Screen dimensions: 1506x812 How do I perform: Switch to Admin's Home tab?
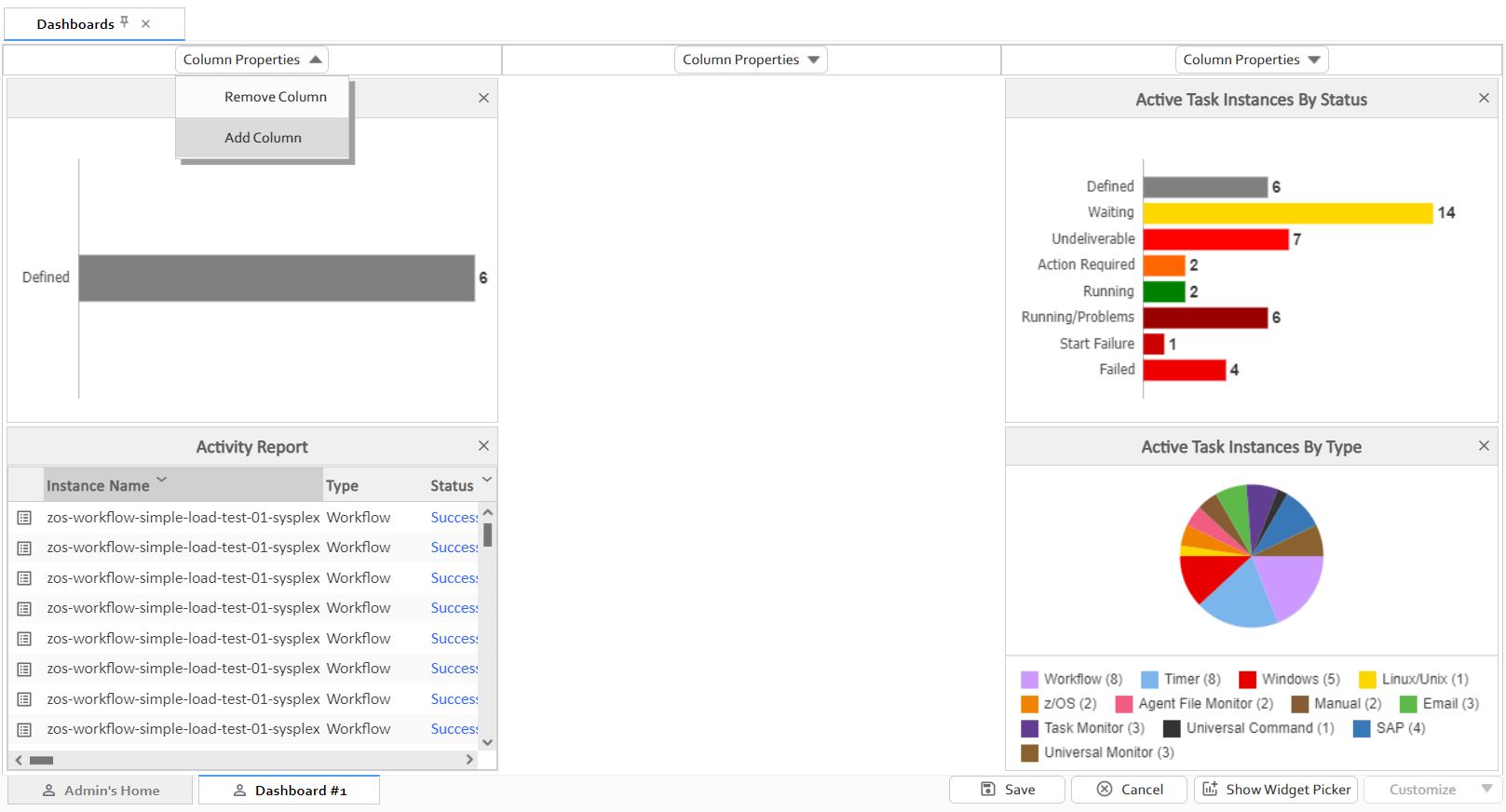tap(101, 791)
